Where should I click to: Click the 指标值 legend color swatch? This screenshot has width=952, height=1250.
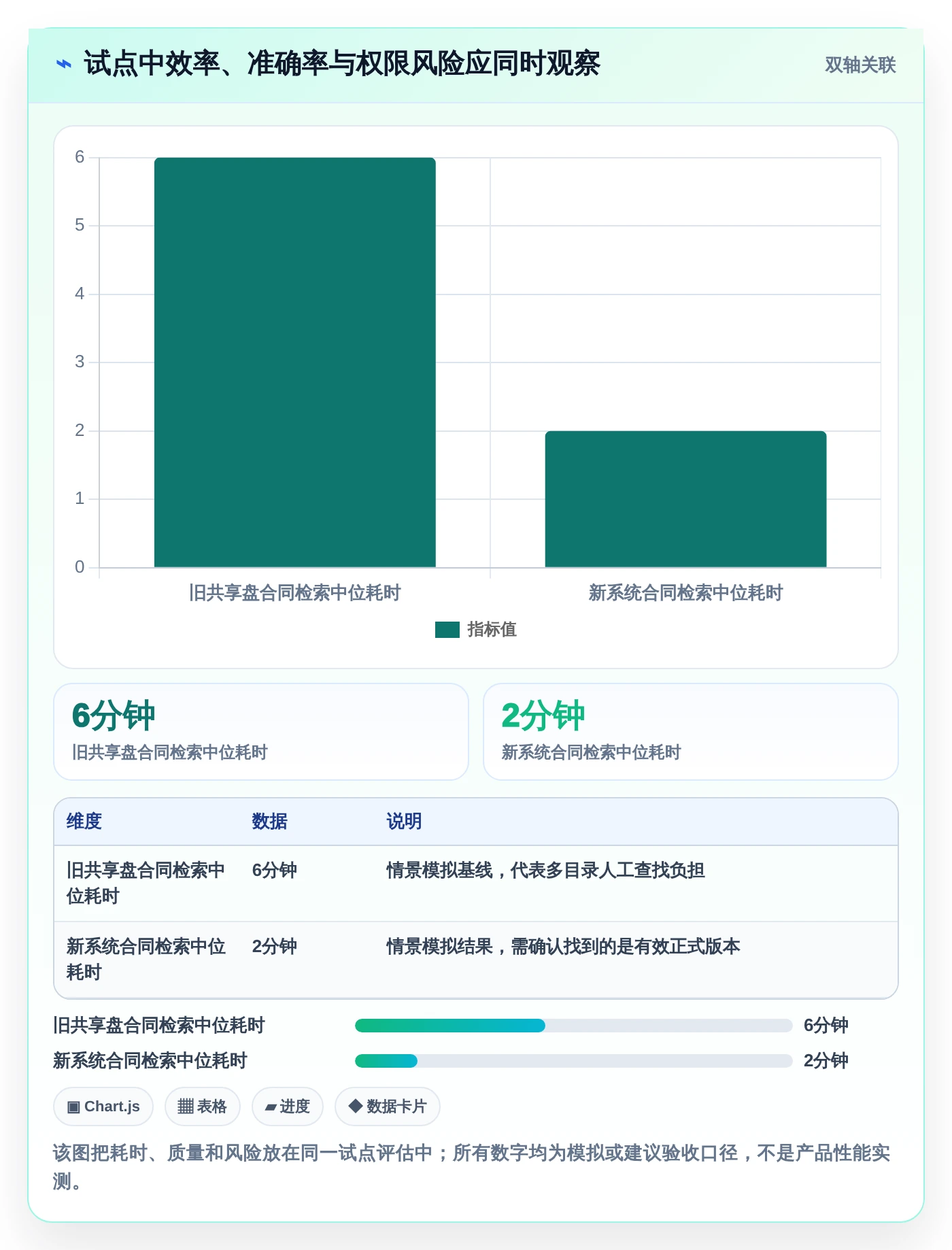pyautogui.click(x=447, y=630)
